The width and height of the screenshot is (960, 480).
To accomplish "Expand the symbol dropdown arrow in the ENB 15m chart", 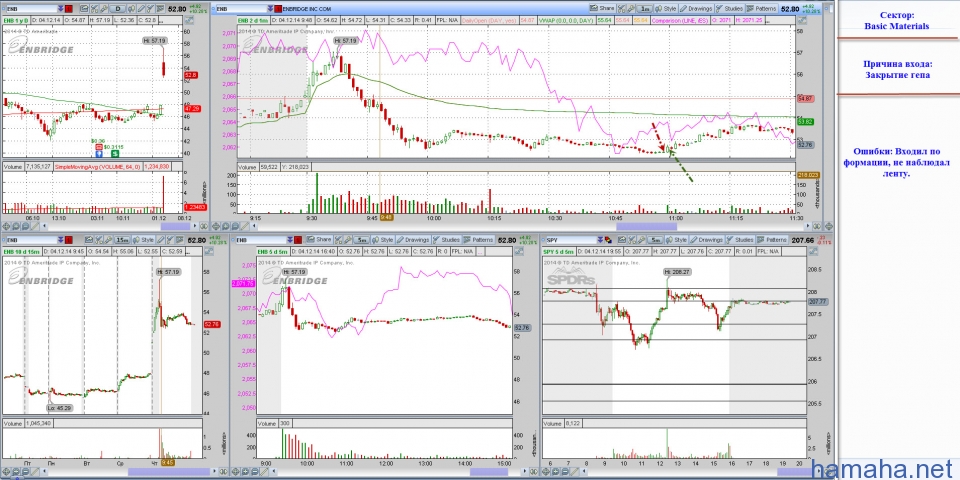I will point(61,240).
